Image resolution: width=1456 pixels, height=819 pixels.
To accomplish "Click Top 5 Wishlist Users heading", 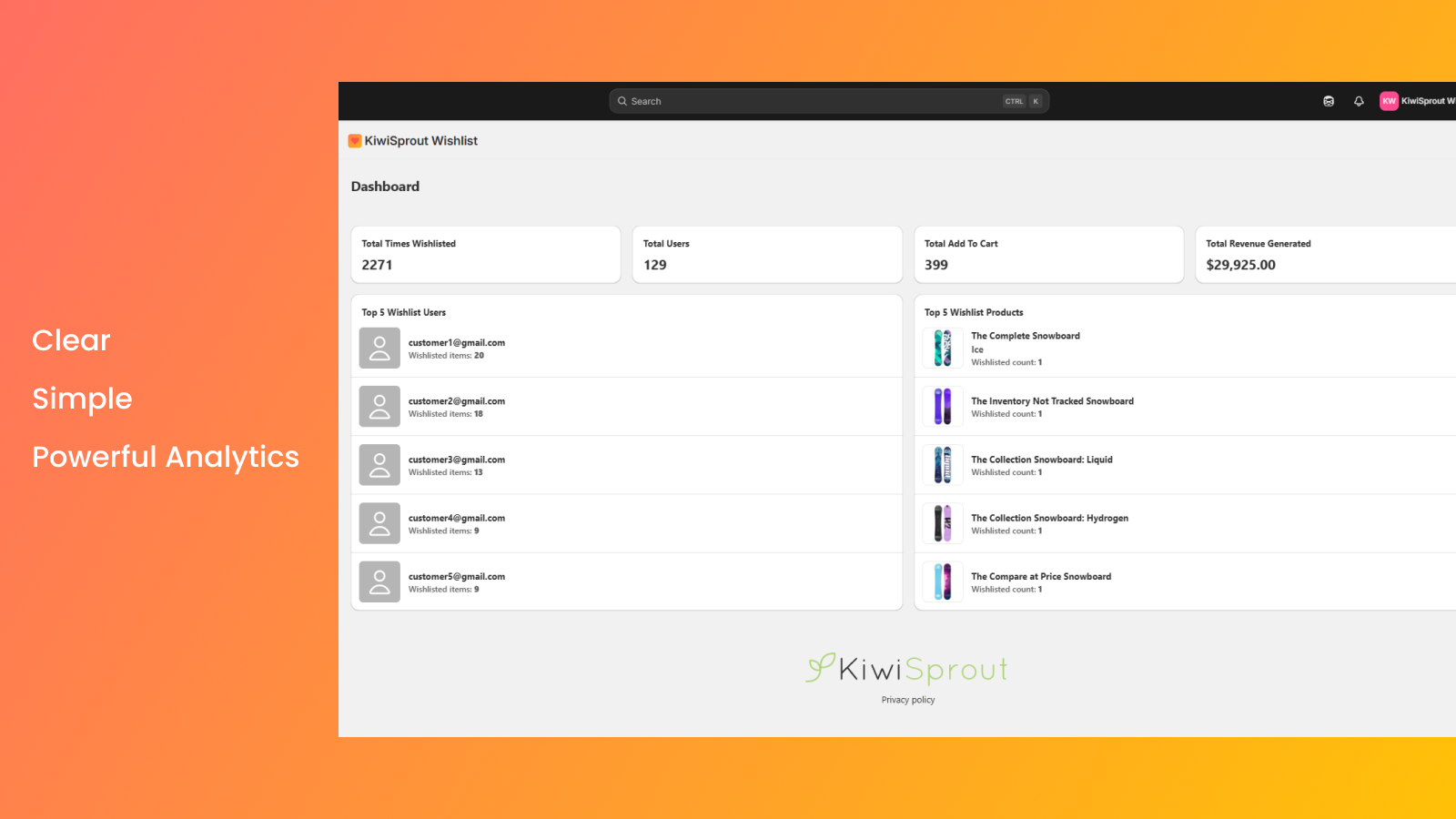I will tap(404, 312).
